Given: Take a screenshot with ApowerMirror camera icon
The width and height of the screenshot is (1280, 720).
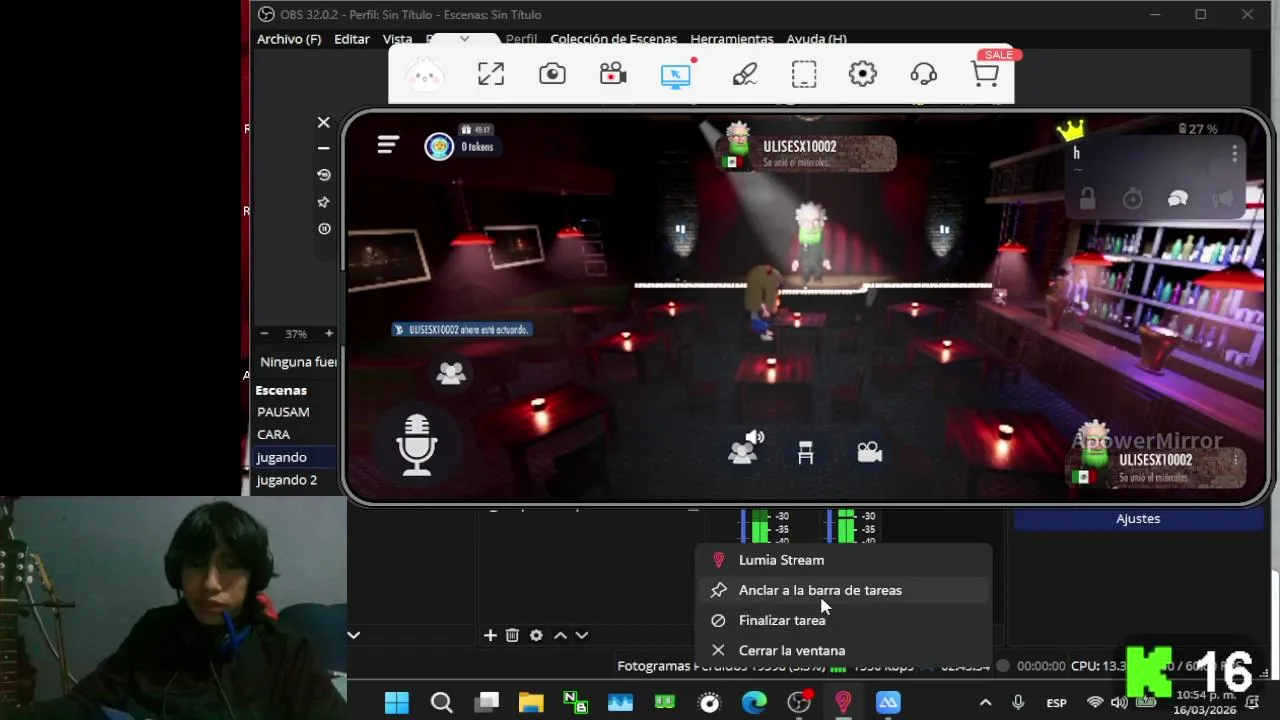Looking at the screenshot, I should pyautogui.click(x=552, y=74).
